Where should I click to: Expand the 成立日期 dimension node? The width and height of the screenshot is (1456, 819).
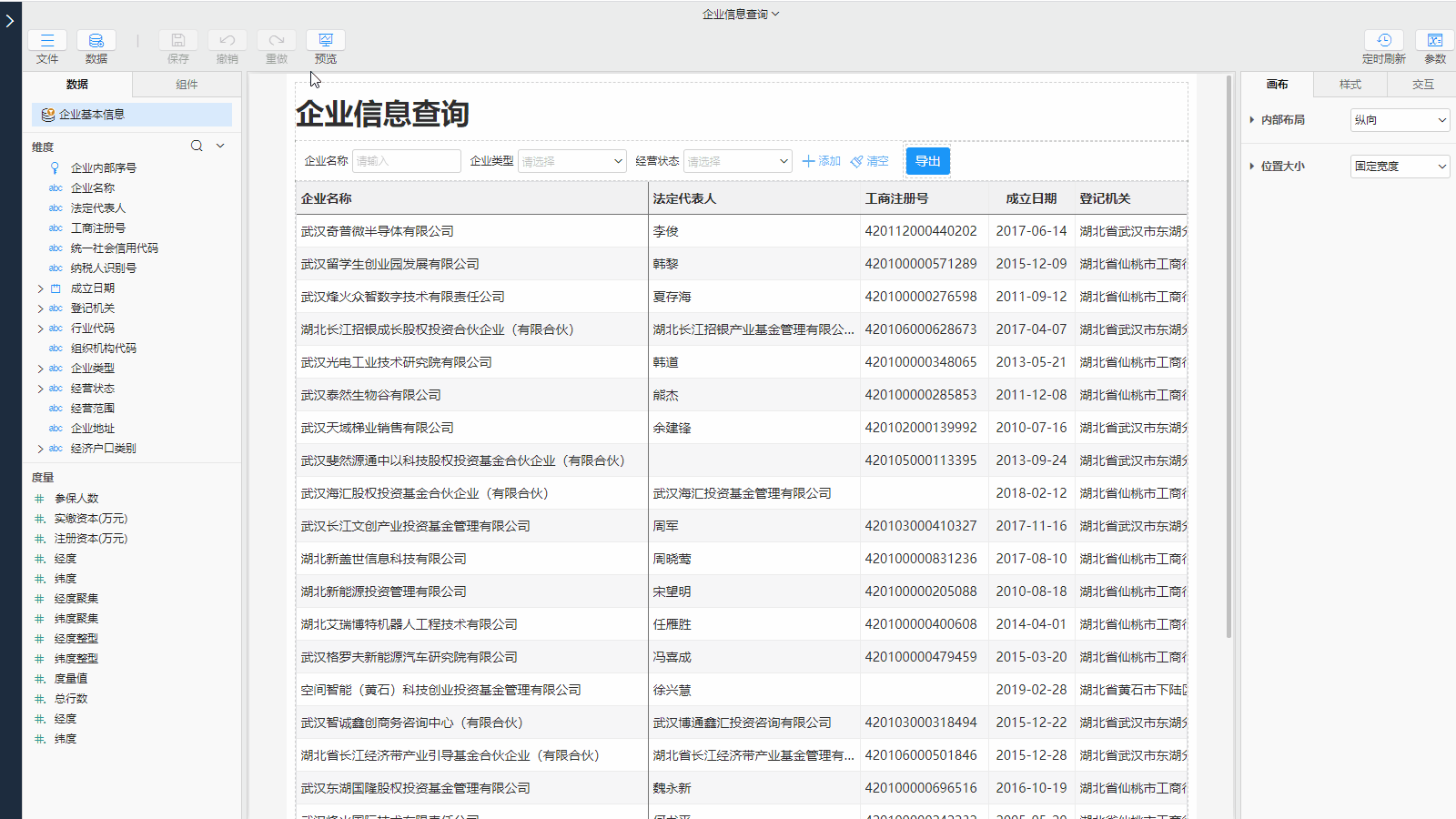pos(40,288)
